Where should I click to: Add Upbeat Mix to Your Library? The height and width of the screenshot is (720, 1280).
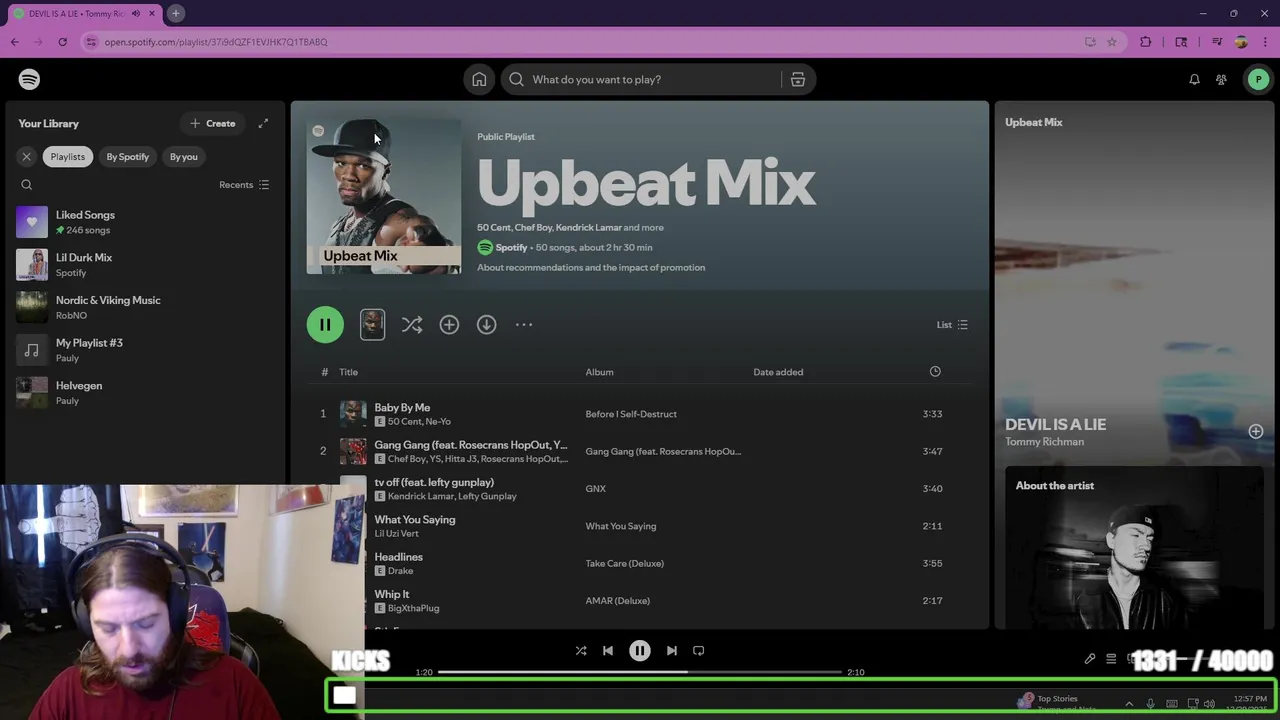click(x=449, y=325)
